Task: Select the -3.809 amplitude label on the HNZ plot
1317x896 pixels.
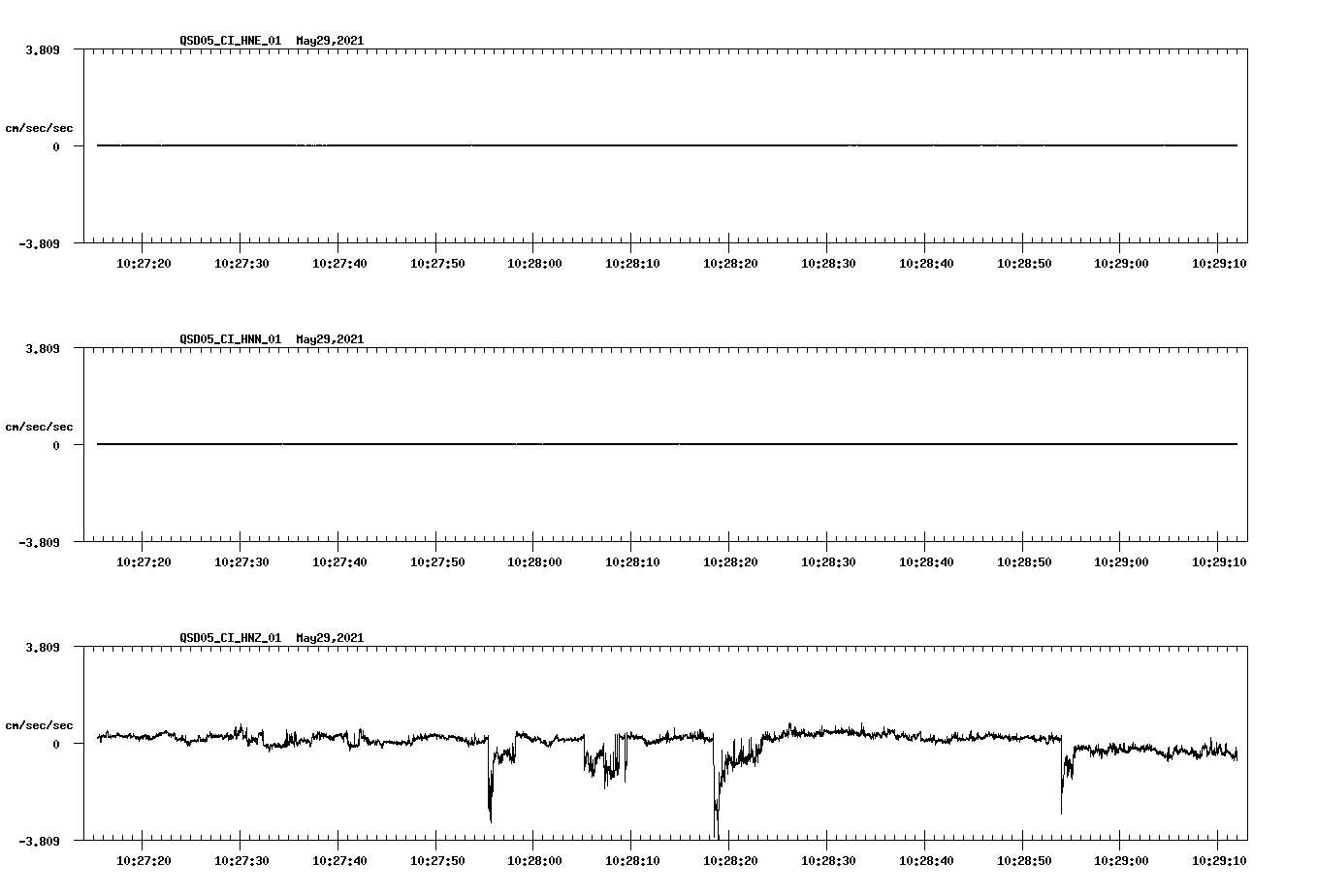Action: pyautogui.click(x=41, y=843)
